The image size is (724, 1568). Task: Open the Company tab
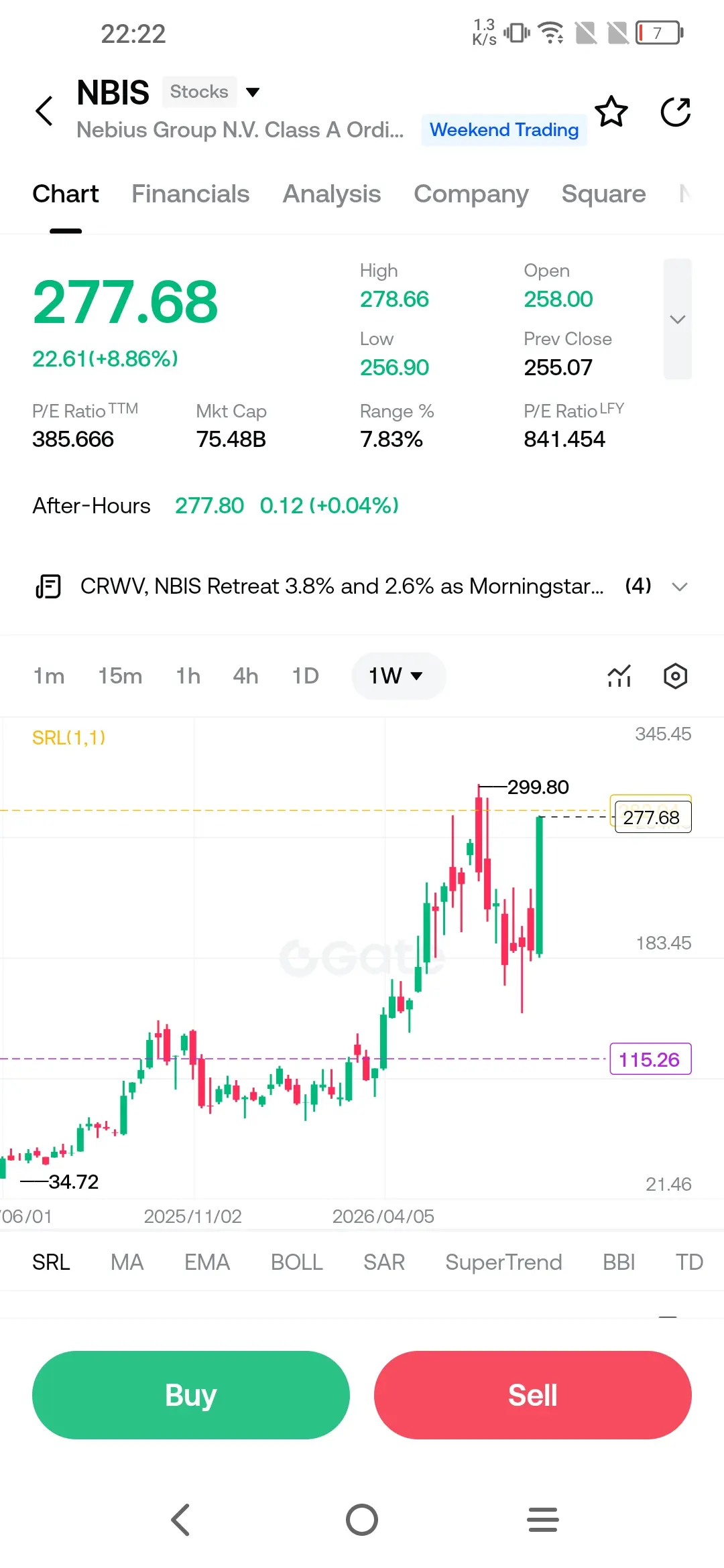pos(471,194)
